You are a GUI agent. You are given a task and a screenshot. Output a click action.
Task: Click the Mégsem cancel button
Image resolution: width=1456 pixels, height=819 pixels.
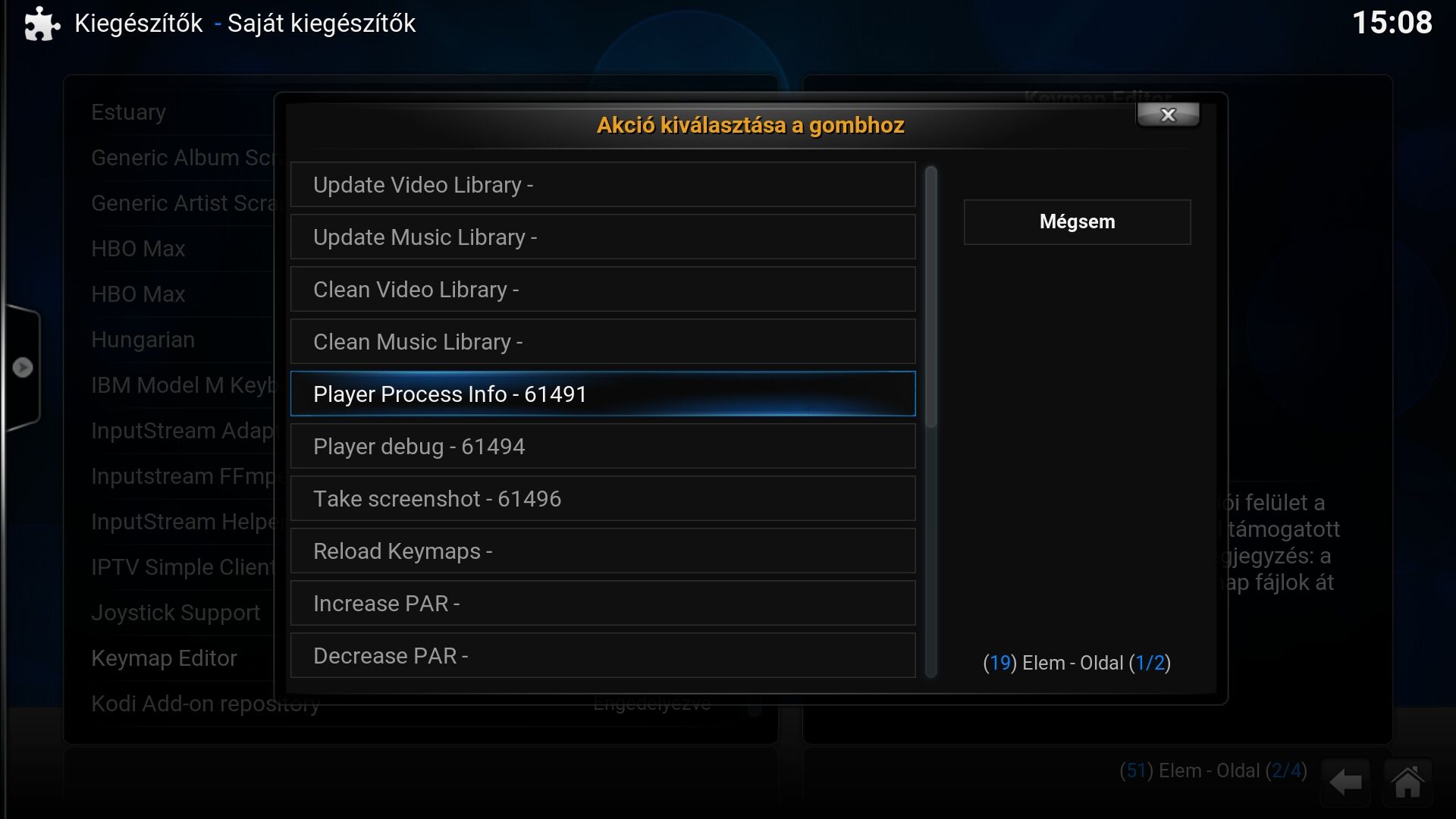(x=1077, y=222)
